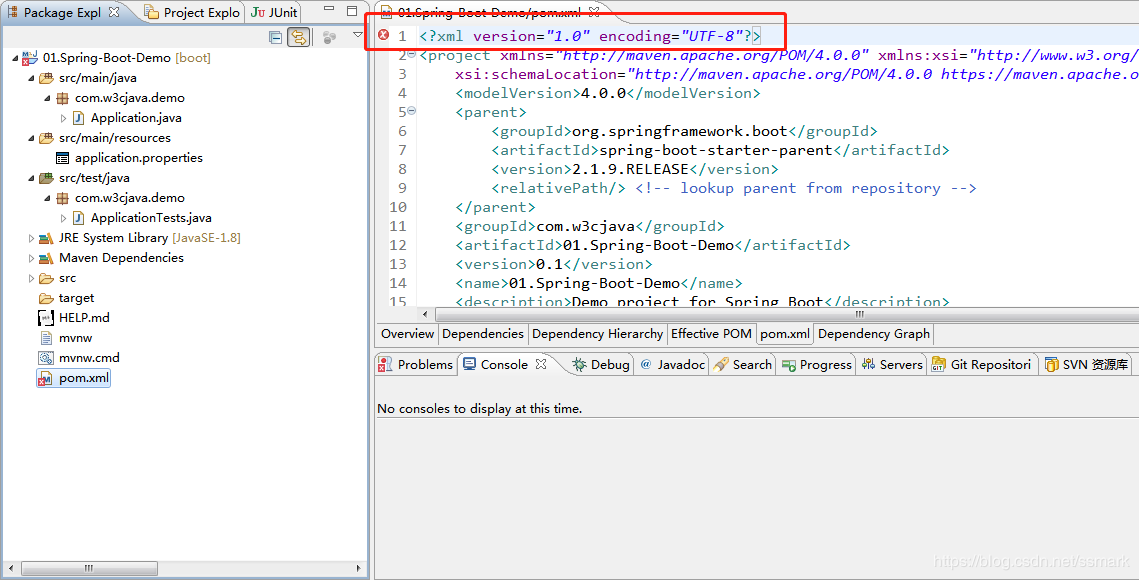Click the target folder icon
This screenshot has width=1139, height=580.
[46, 298]
